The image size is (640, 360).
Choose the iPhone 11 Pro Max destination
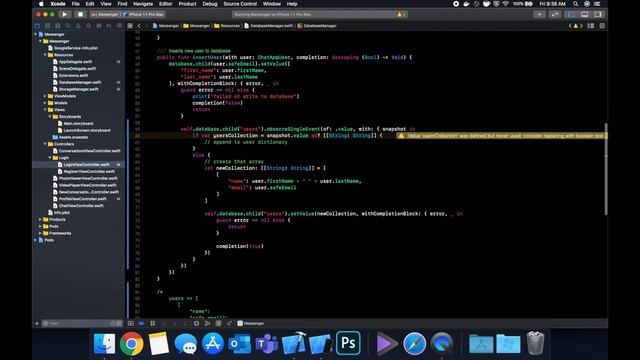[x=144, y=14]
